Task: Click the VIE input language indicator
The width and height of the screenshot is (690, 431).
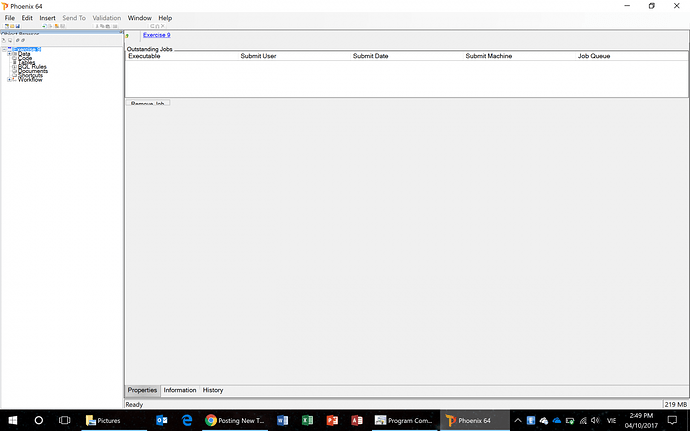Action: click(611, 420)
